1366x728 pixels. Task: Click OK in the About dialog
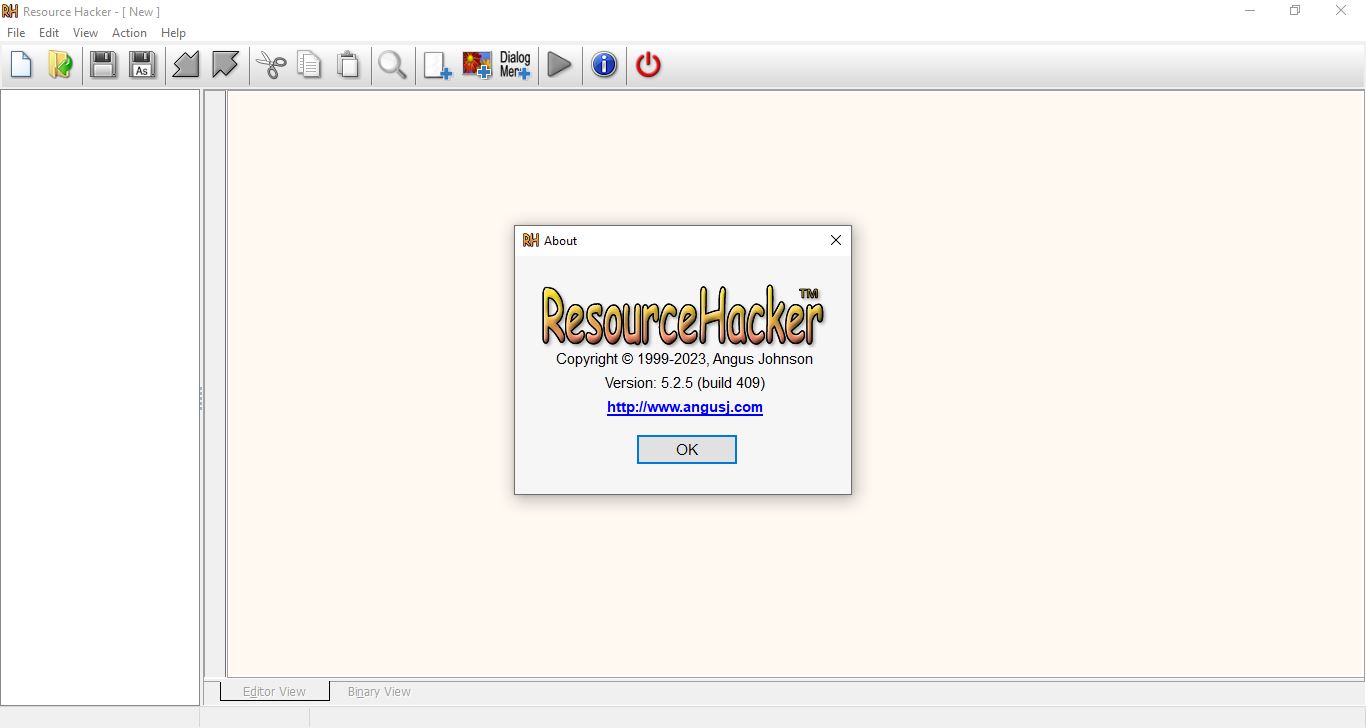pyautogui.click(x=687, y=450)
